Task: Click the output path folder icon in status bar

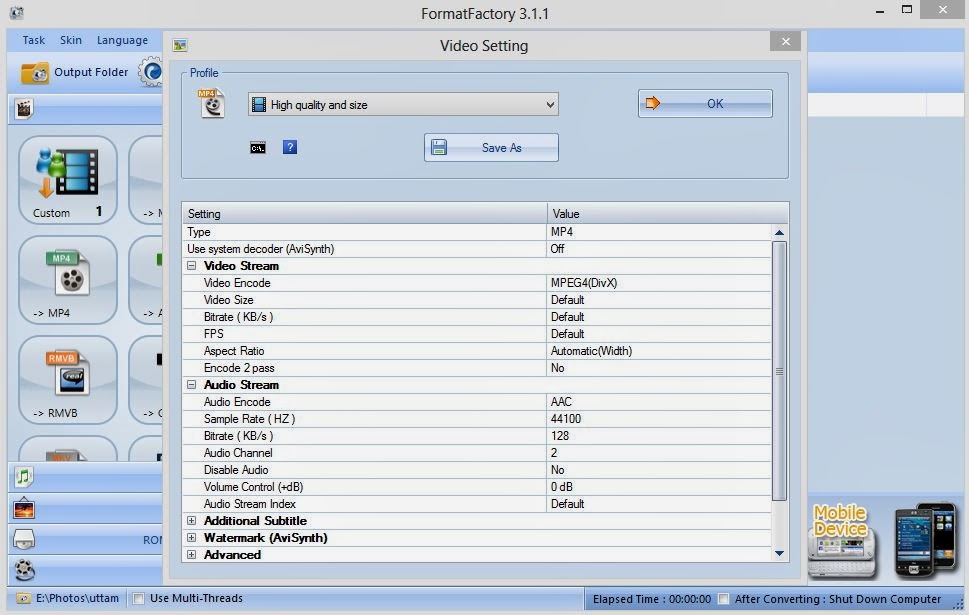Action: 23,598
